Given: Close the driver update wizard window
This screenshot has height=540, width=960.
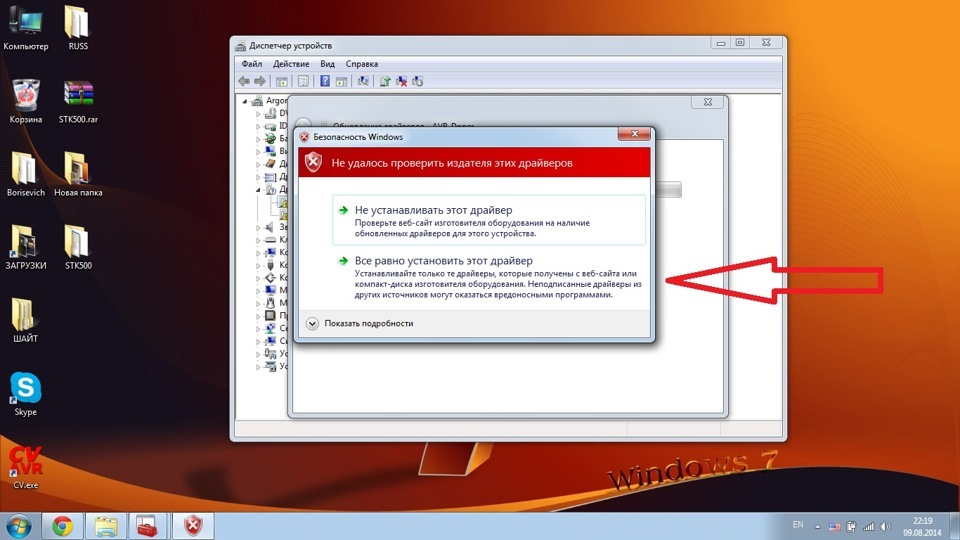Looking at the screenshot, I should point(708,102).
